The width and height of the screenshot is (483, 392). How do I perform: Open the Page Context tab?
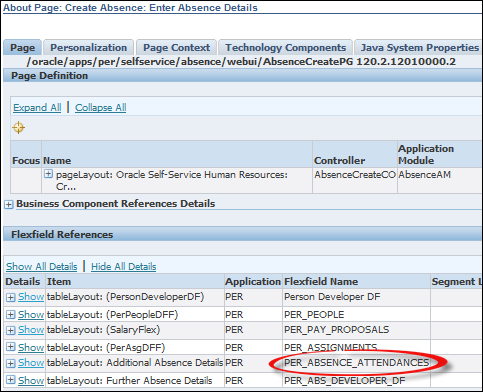click(176, 48)
